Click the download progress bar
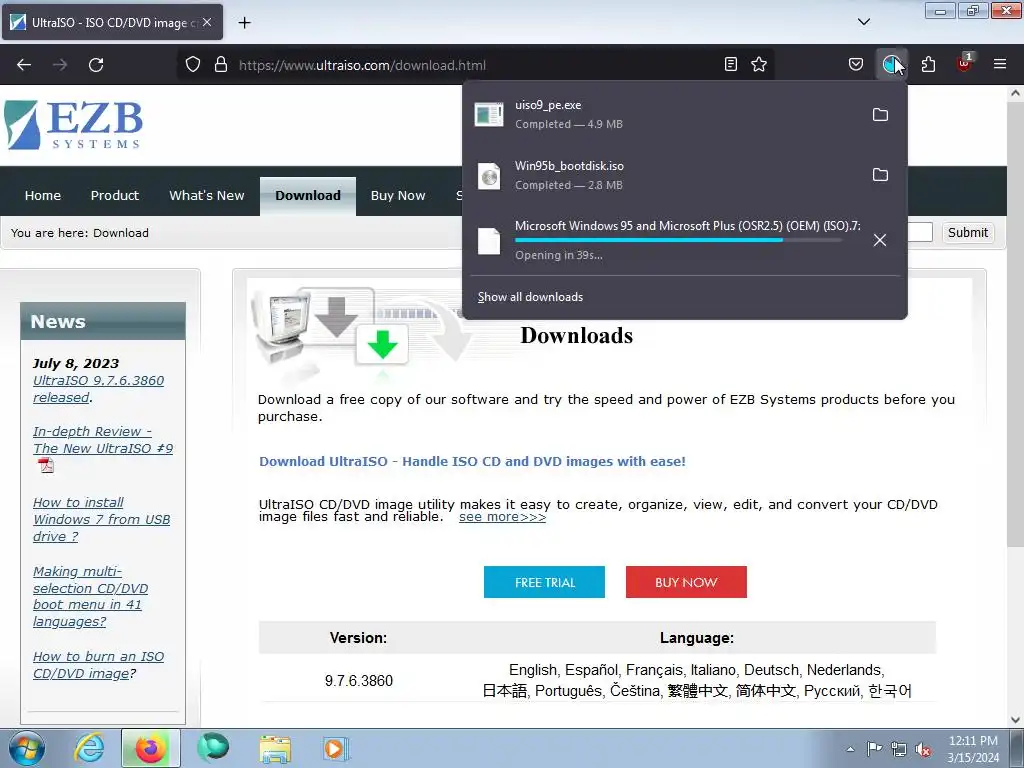 coord(679,240)
